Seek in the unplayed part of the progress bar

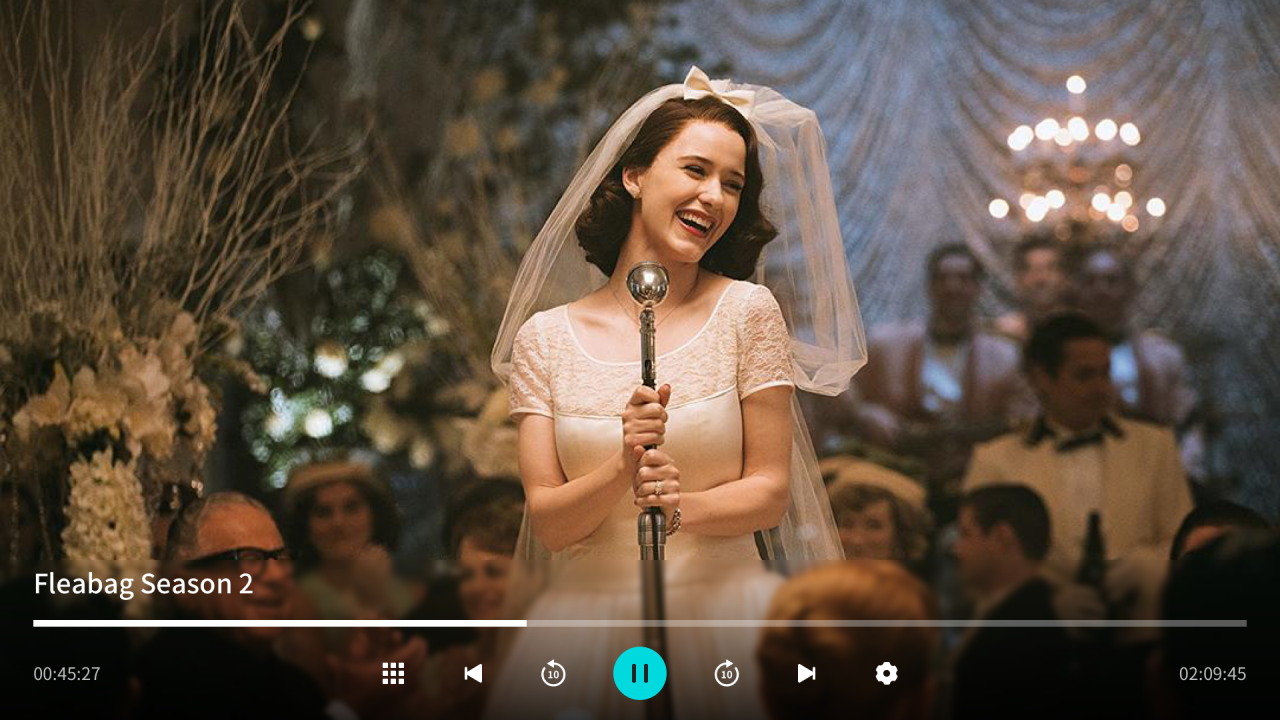tap(887, 623)
